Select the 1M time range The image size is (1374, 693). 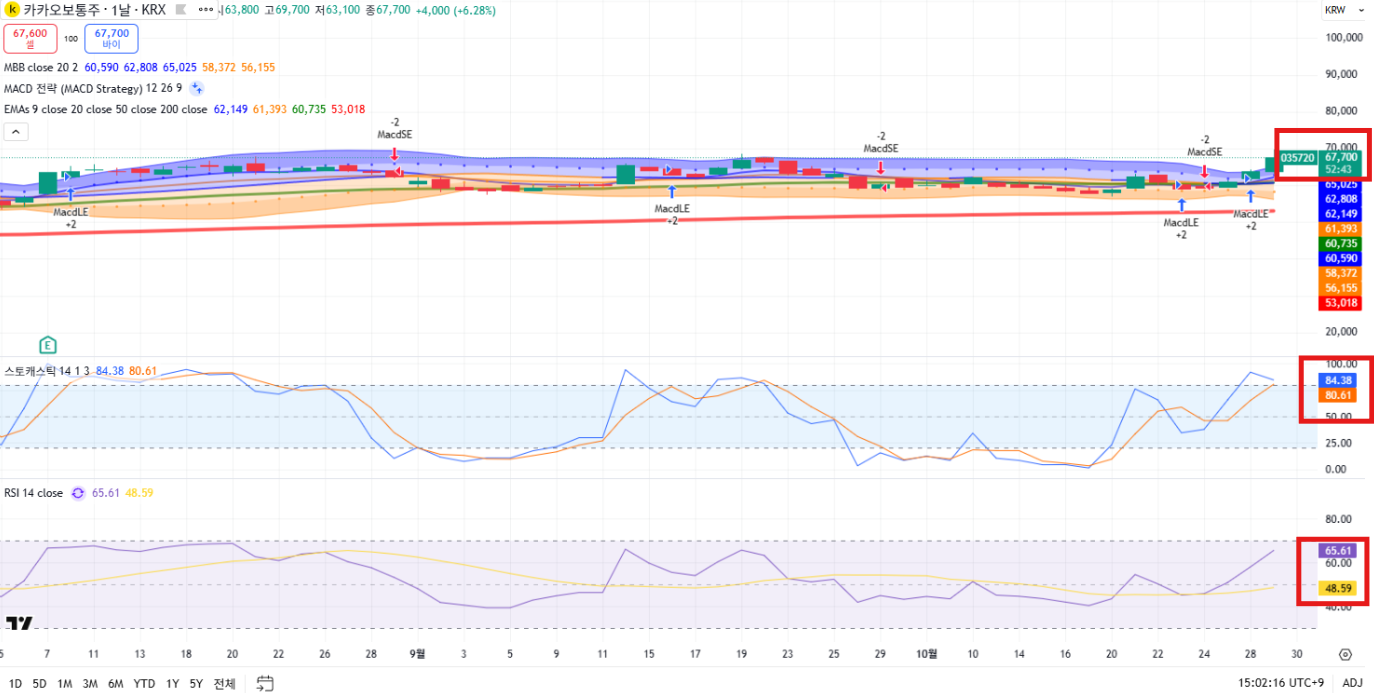[x=64, y=684]
